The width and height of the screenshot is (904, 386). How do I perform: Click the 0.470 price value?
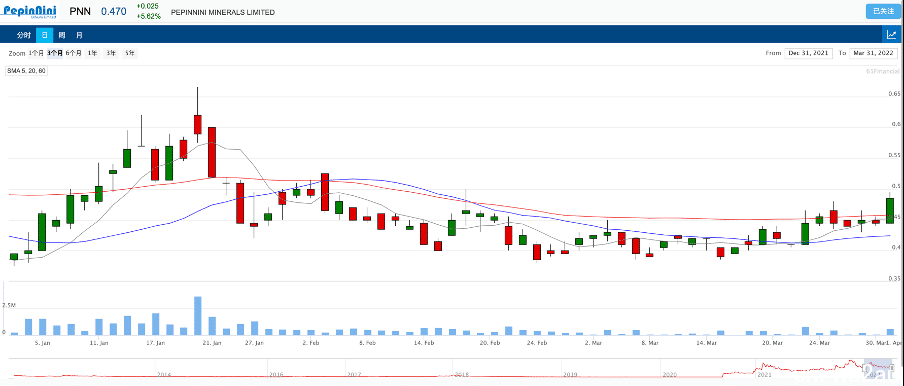coord(114,12)
